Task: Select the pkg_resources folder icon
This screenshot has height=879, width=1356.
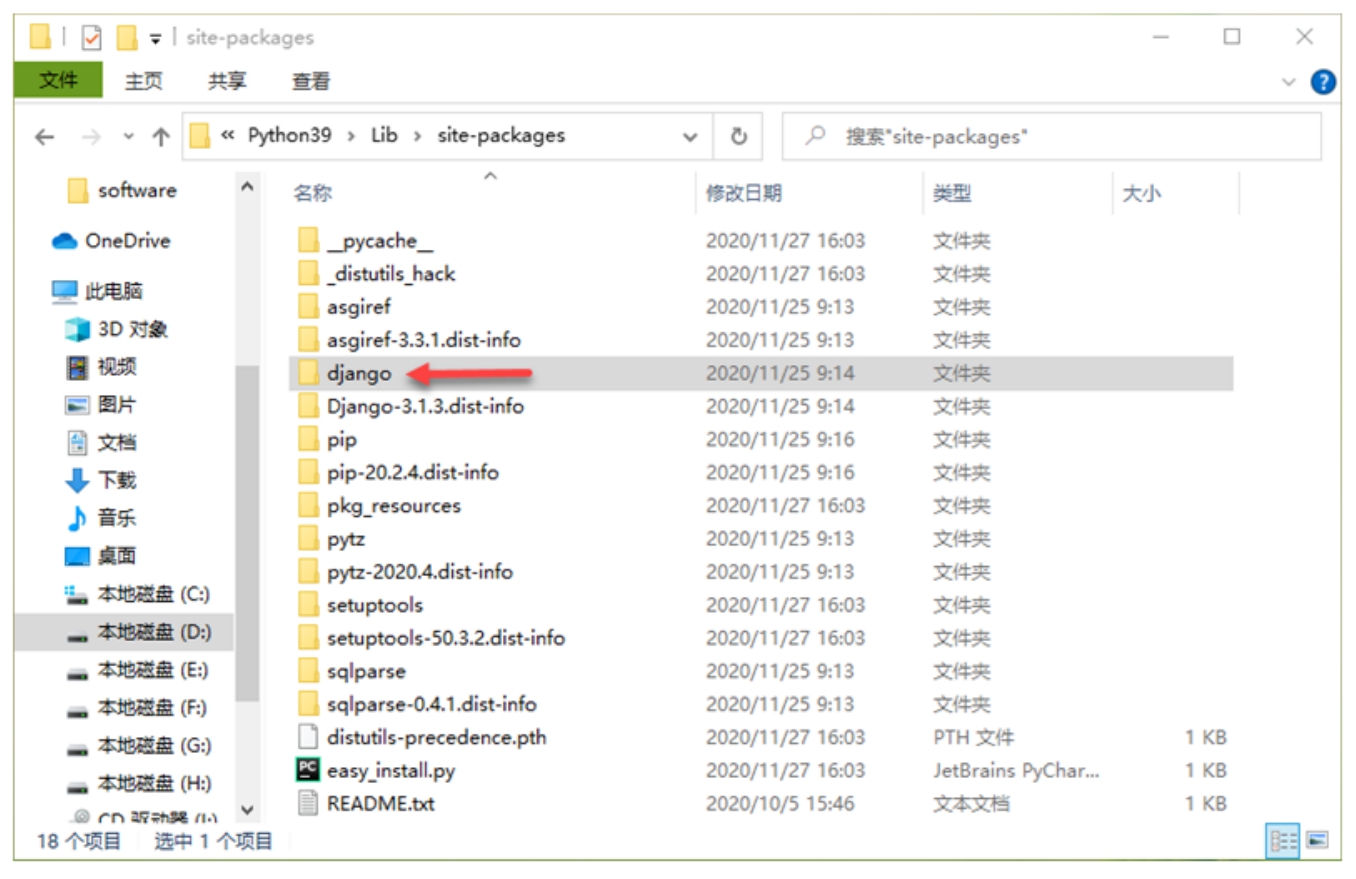Action: point(309,505)
